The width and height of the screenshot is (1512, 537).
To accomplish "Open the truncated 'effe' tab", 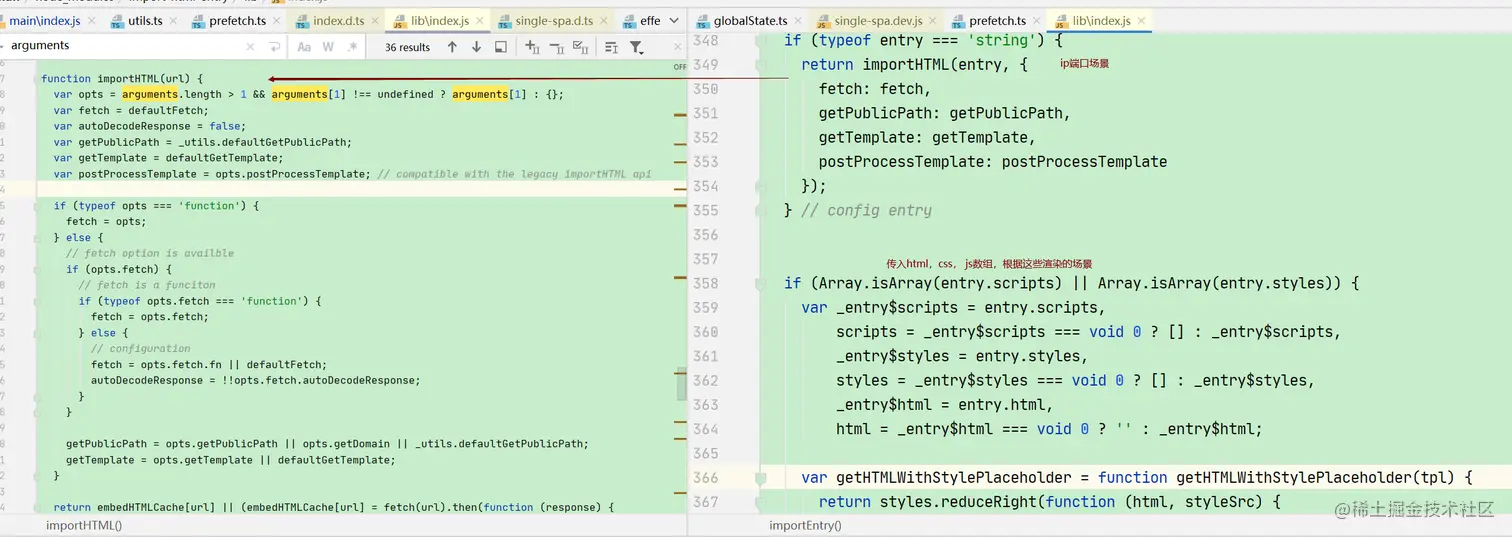I will (x=642, y=21).
